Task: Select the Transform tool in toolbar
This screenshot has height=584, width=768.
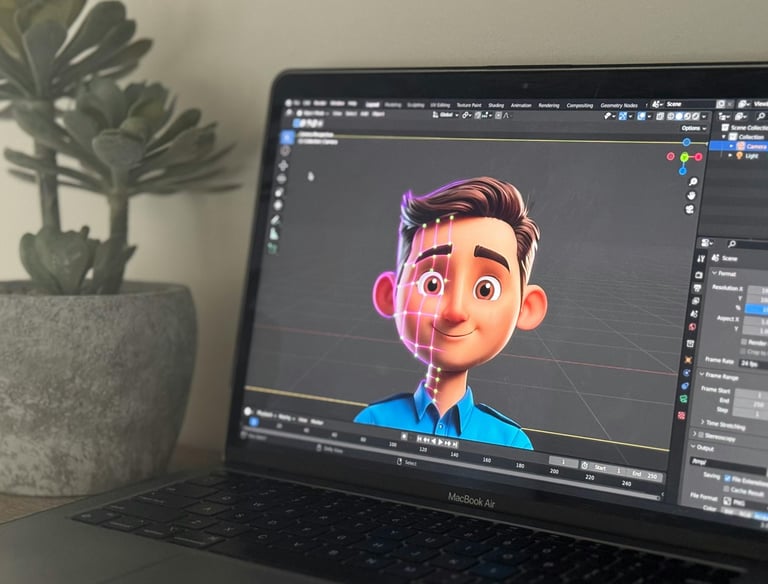Action: [x=278, y=205]
